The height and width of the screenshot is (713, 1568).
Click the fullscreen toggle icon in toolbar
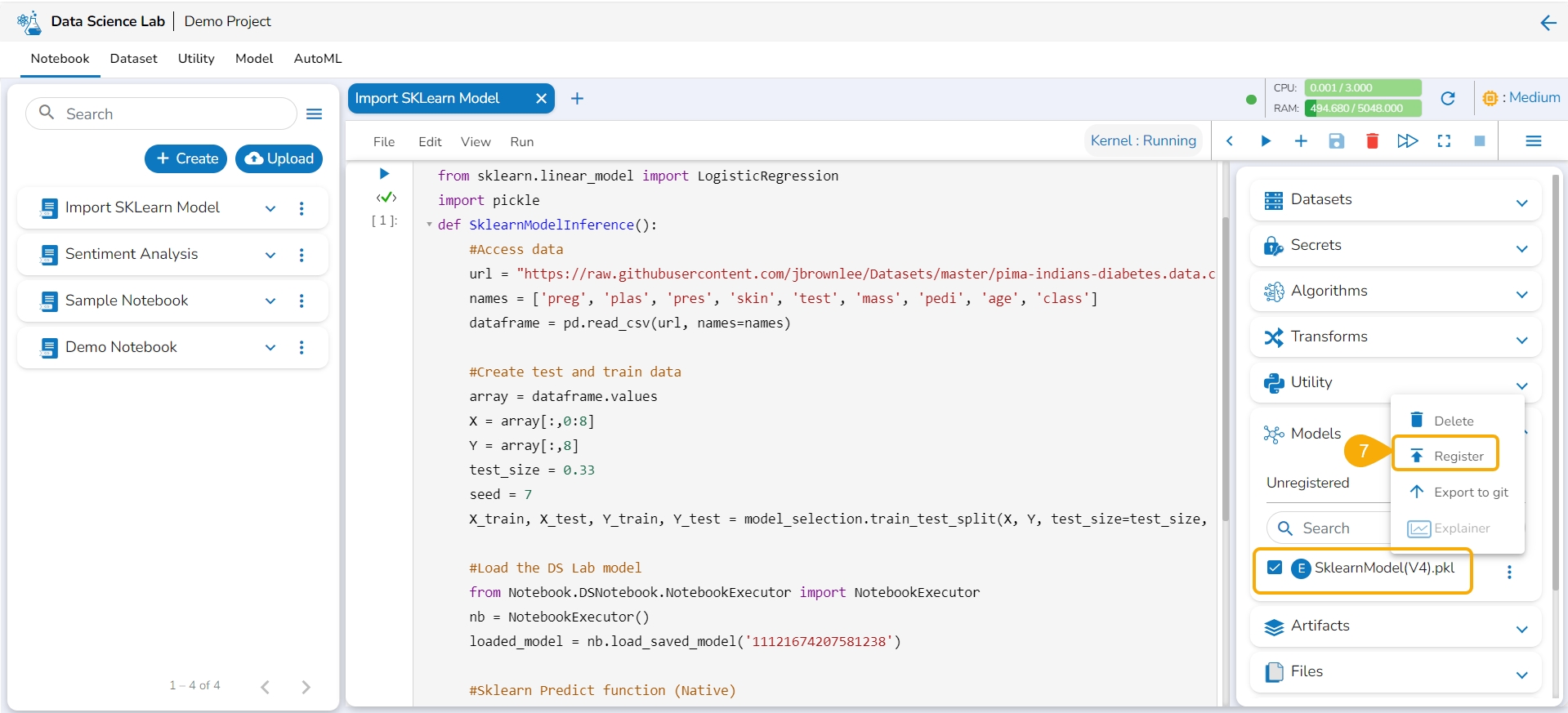[1444, 141]
